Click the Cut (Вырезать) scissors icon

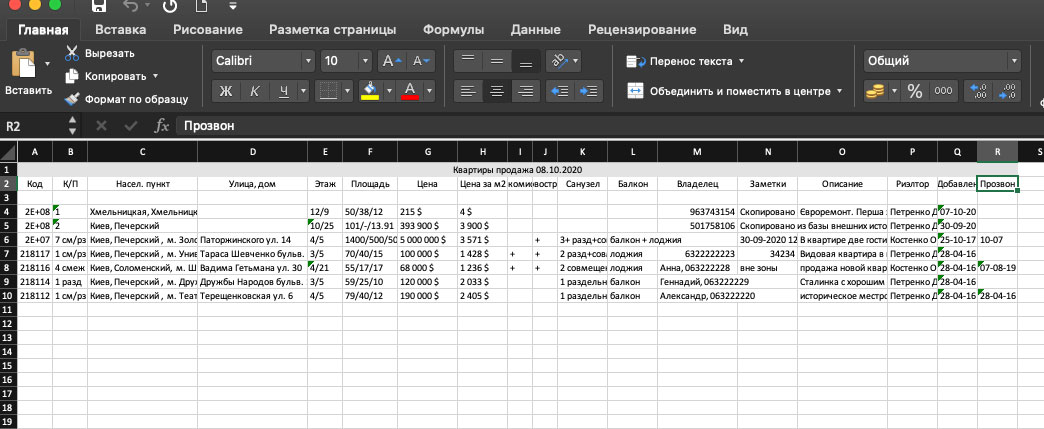pos(72,53)
